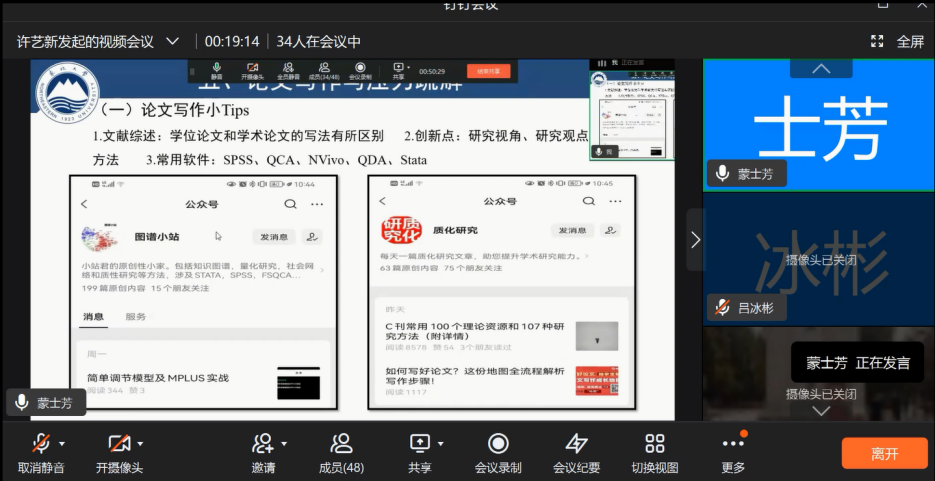Open 会议纪要 meeting minutes
The height and width of the screenshot is (481, 935).
tap(576, 443)
